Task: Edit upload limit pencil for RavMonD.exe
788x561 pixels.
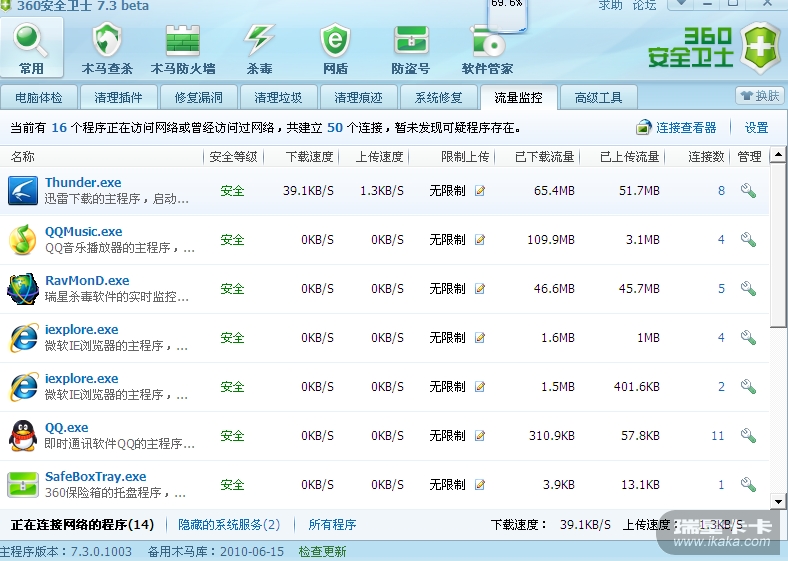Action: (x=480, y=289)
